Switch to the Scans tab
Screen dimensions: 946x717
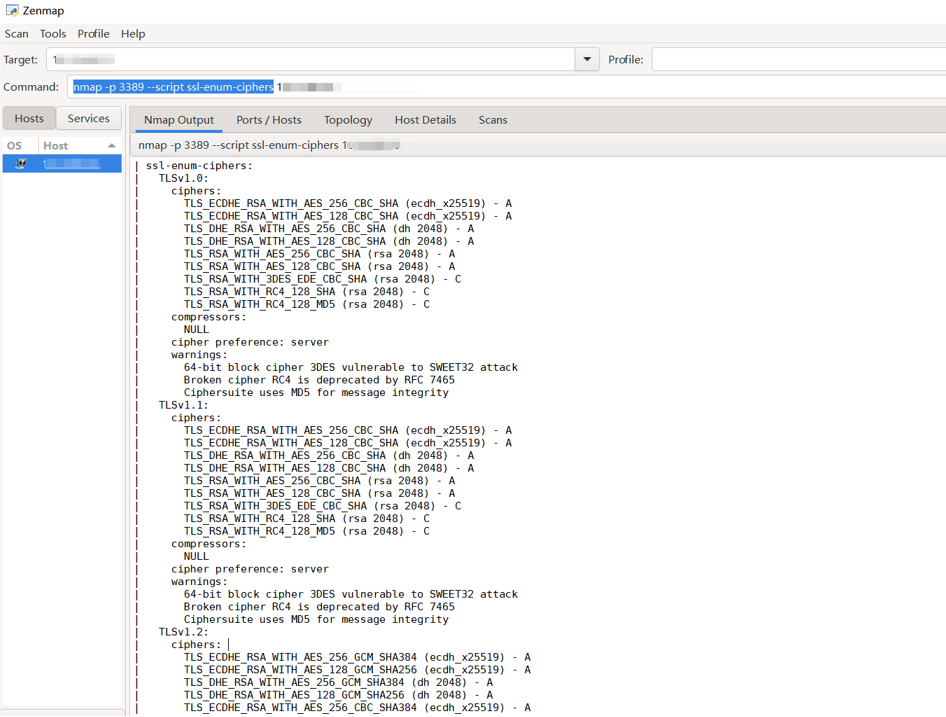point(493,120)
